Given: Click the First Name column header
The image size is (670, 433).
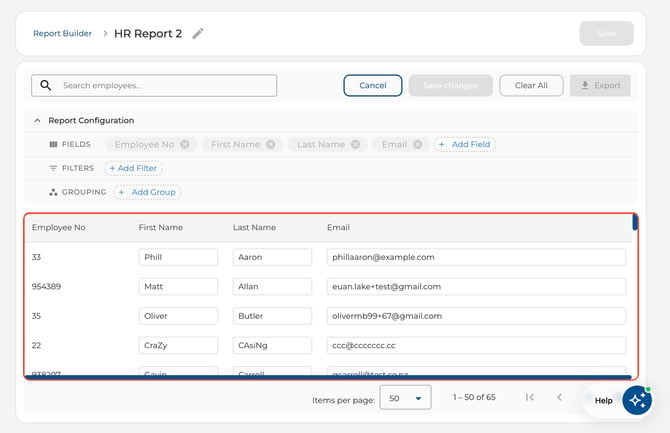Looking at the screenshot, I should tap(161, 228).
